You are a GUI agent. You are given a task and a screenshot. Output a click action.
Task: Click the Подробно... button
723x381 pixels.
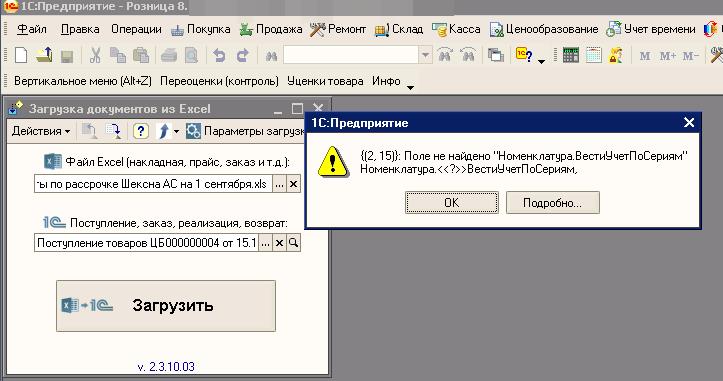coord(553,203)
